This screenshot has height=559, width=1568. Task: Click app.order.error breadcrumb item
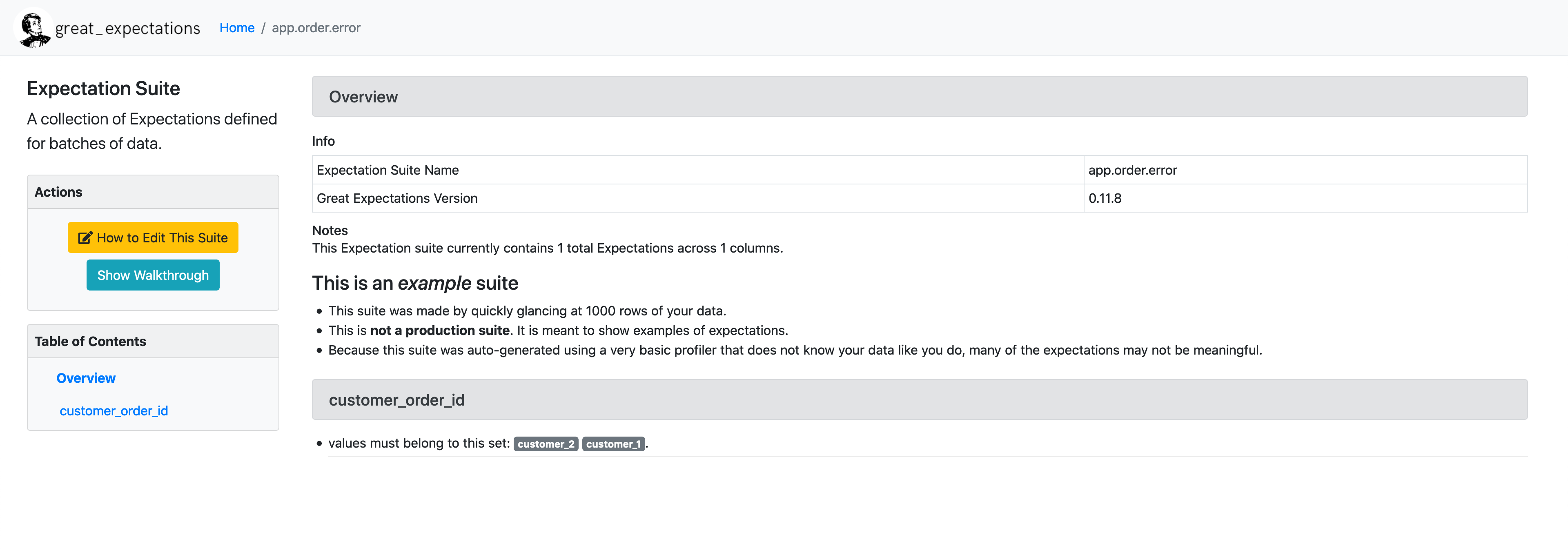(x=316, y=28)
